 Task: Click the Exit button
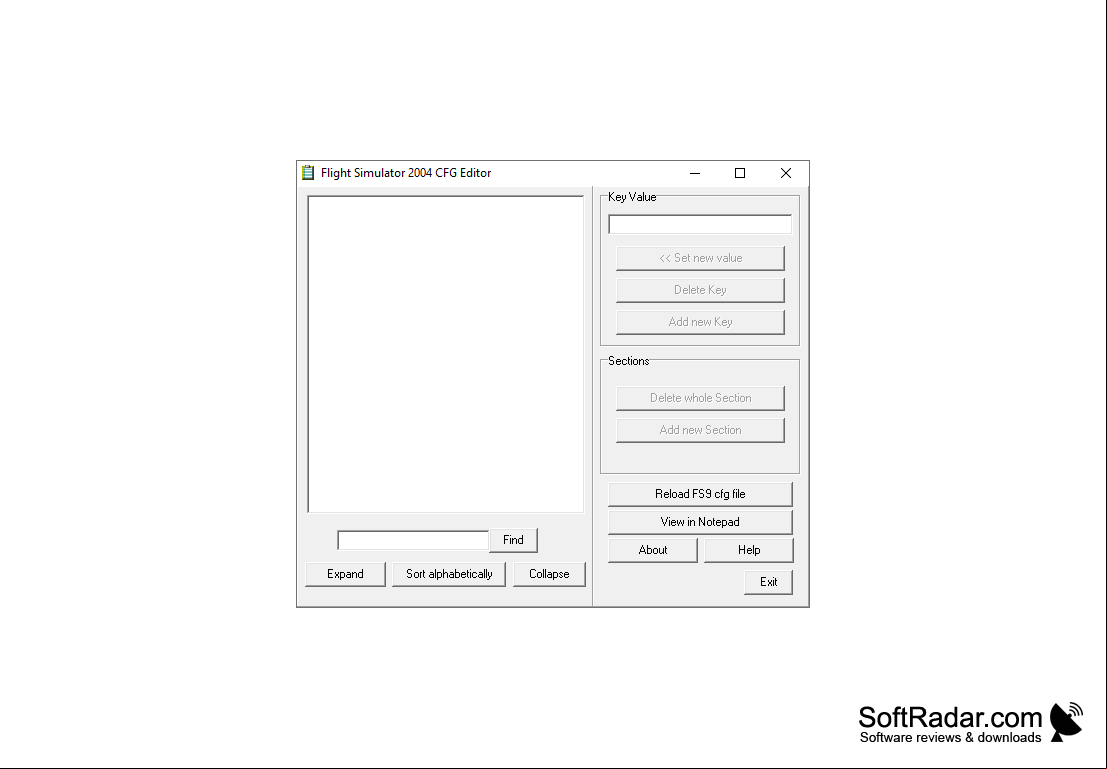[x=769, y=582]
